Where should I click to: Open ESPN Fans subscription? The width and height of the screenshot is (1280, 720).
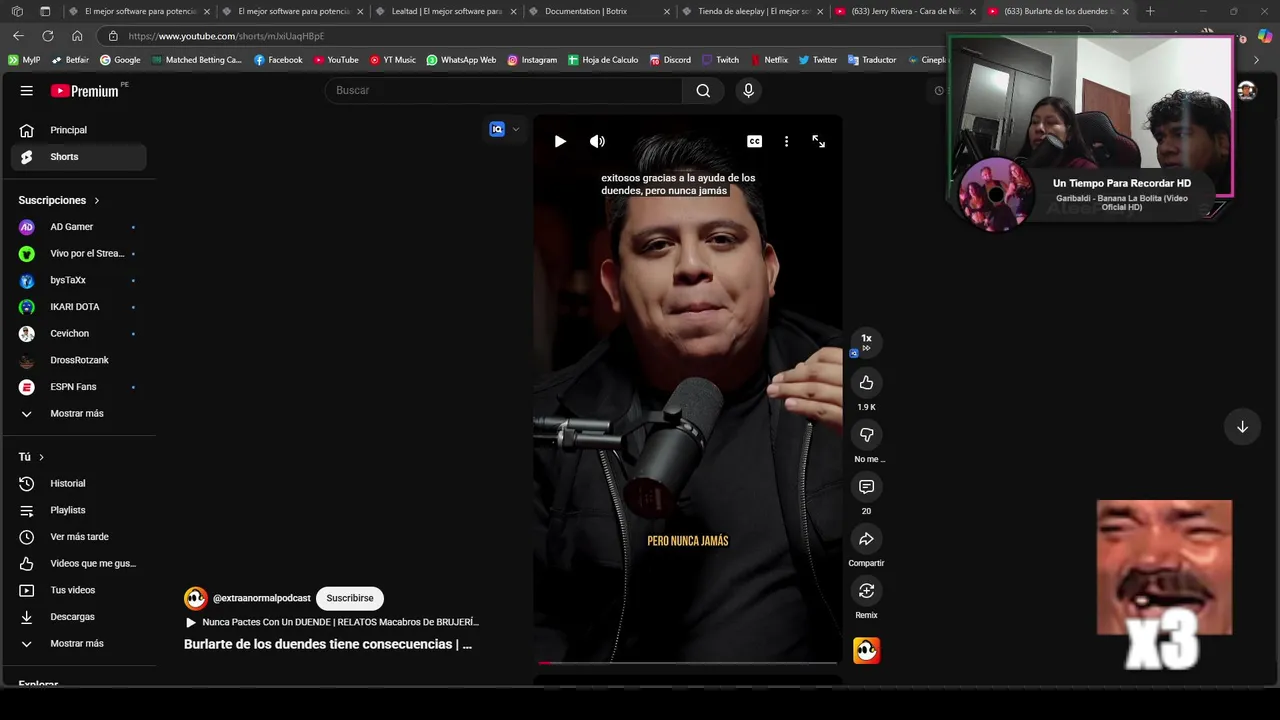tap(78, 387)
